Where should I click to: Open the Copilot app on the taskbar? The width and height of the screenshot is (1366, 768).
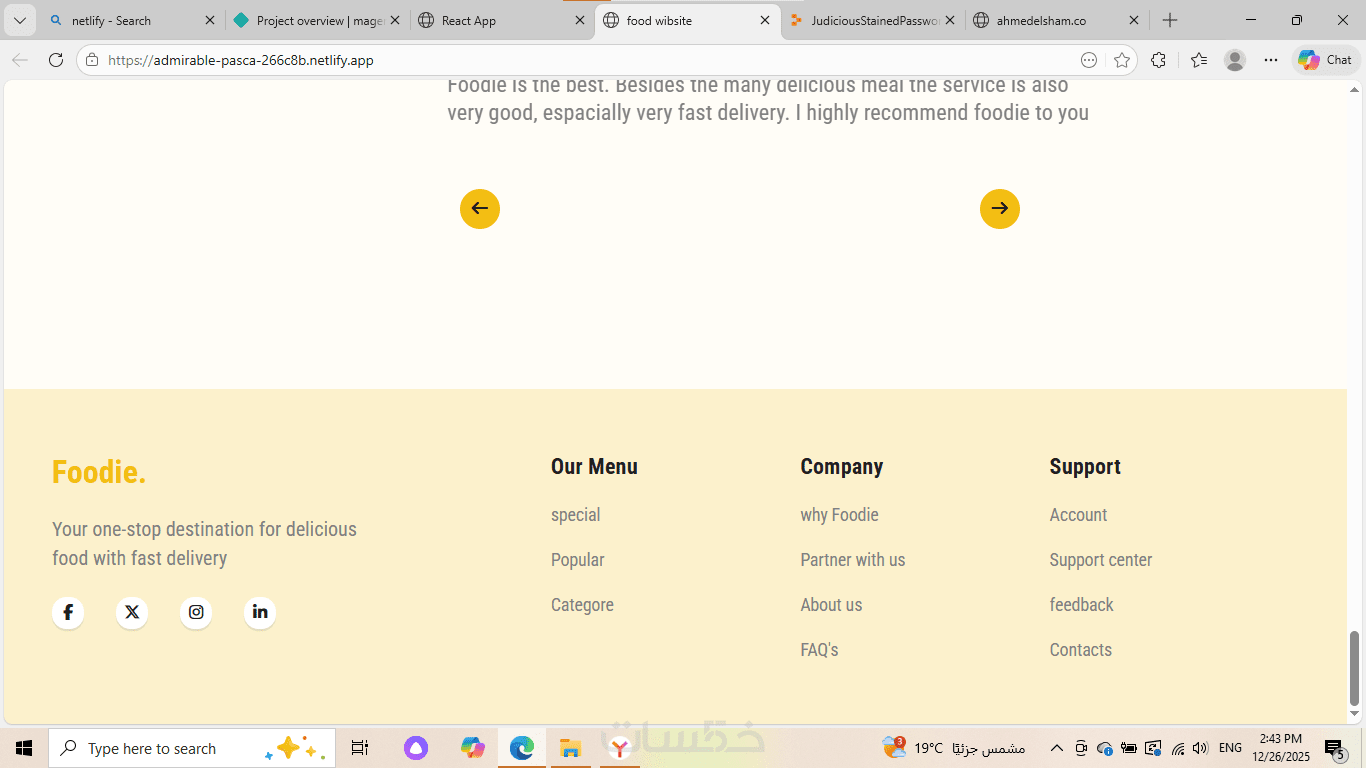[472, 748]
